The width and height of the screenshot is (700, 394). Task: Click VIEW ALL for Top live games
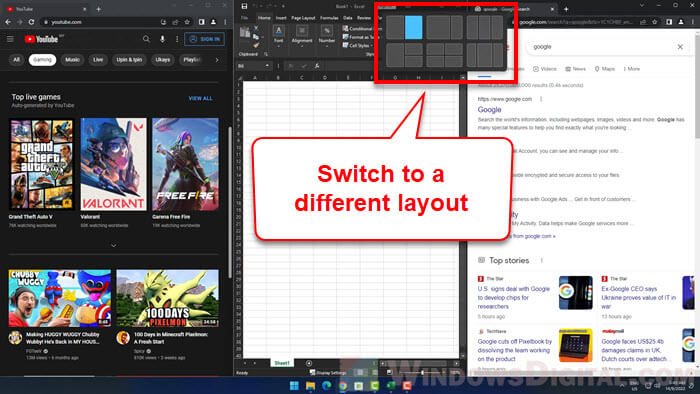200,98
